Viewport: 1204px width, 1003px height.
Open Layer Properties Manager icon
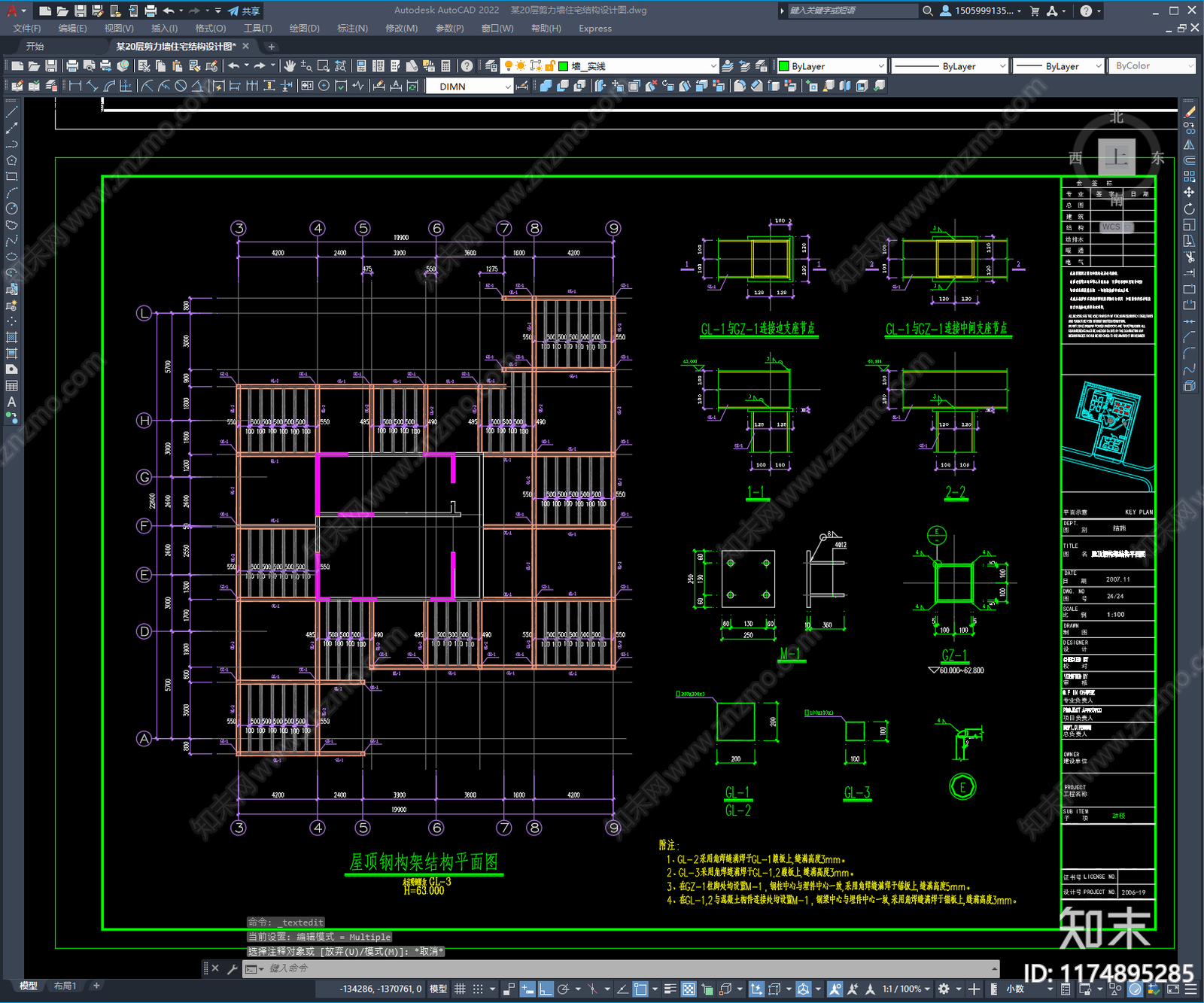(x=491, y=66)
